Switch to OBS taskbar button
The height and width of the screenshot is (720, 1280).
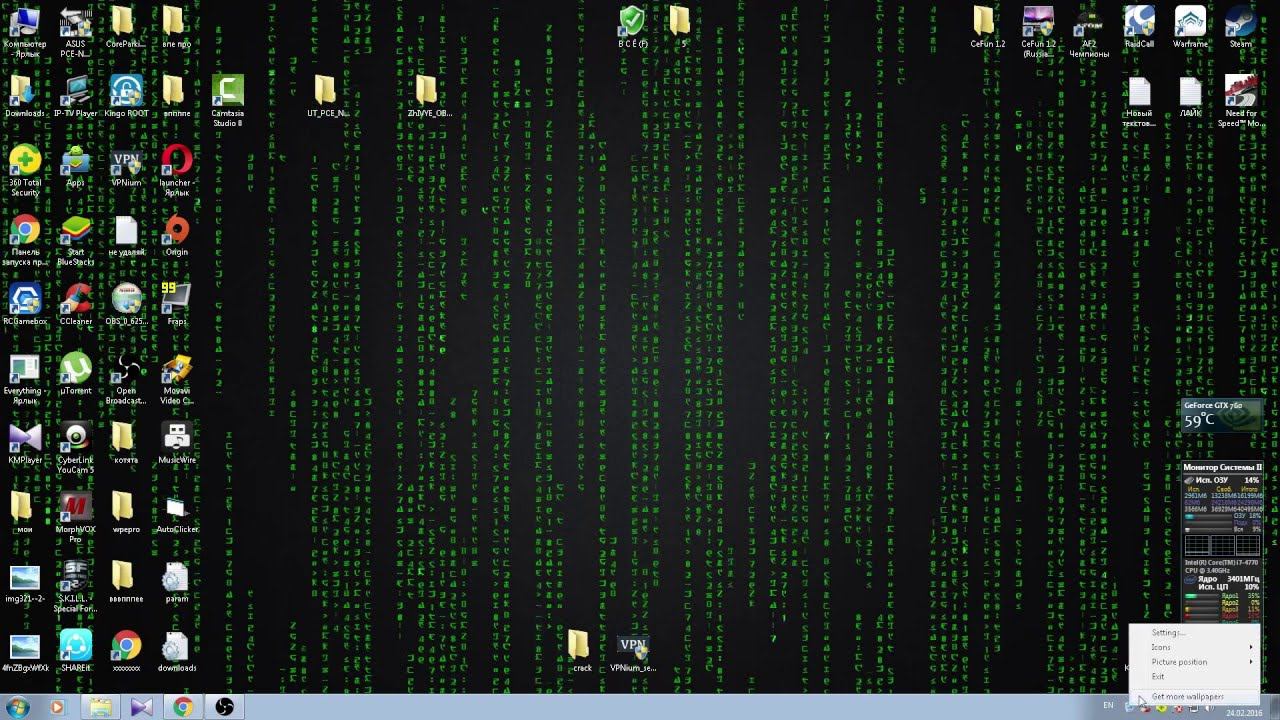pos(224,707)
